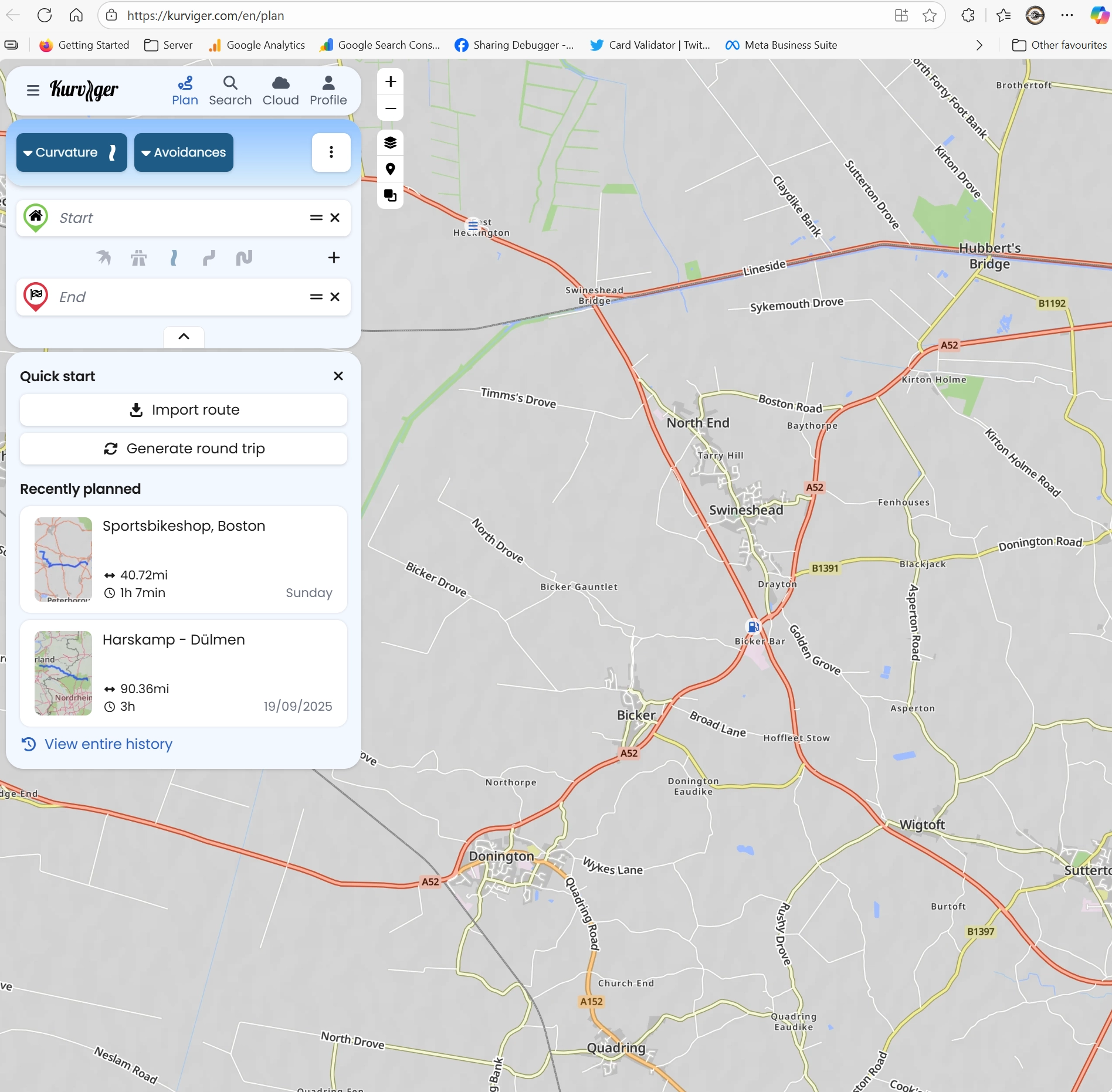
Task: Click the finish flag end marker icon
Action: (36, 297)
